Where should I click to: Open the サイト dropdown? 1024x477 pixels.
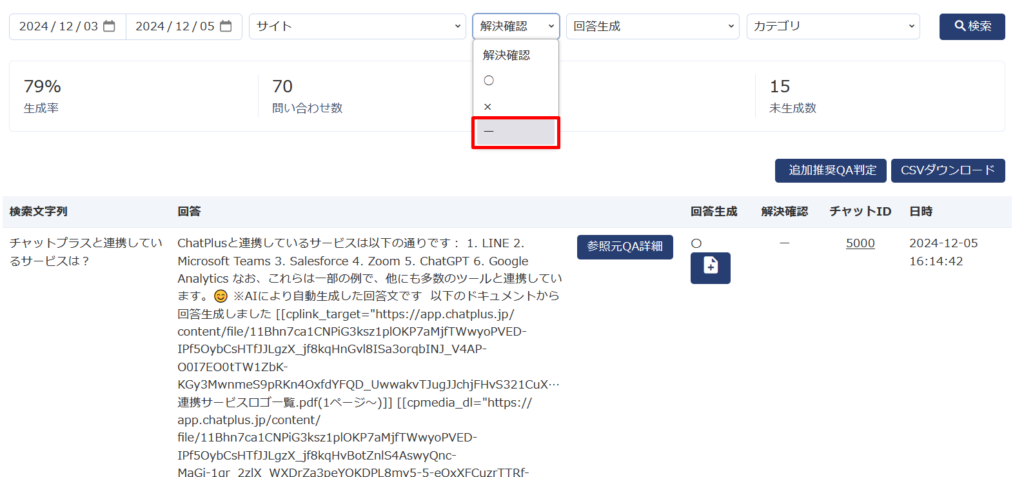[x=357, y=27]
